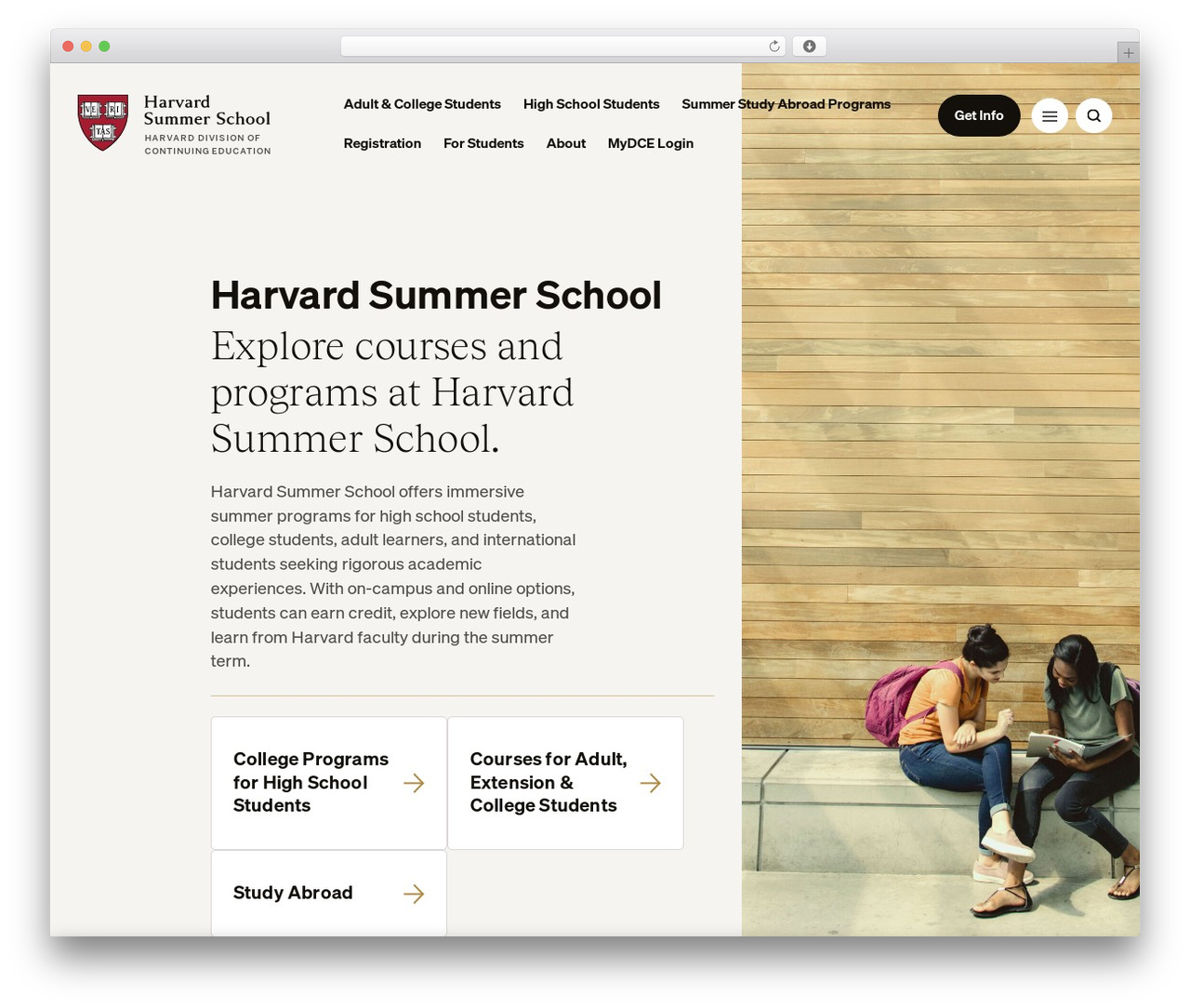The width and height of the screenshot is (1190, 1008).
Task: Click the arrow on Courses for Adult card
Action: coord(651,783)
